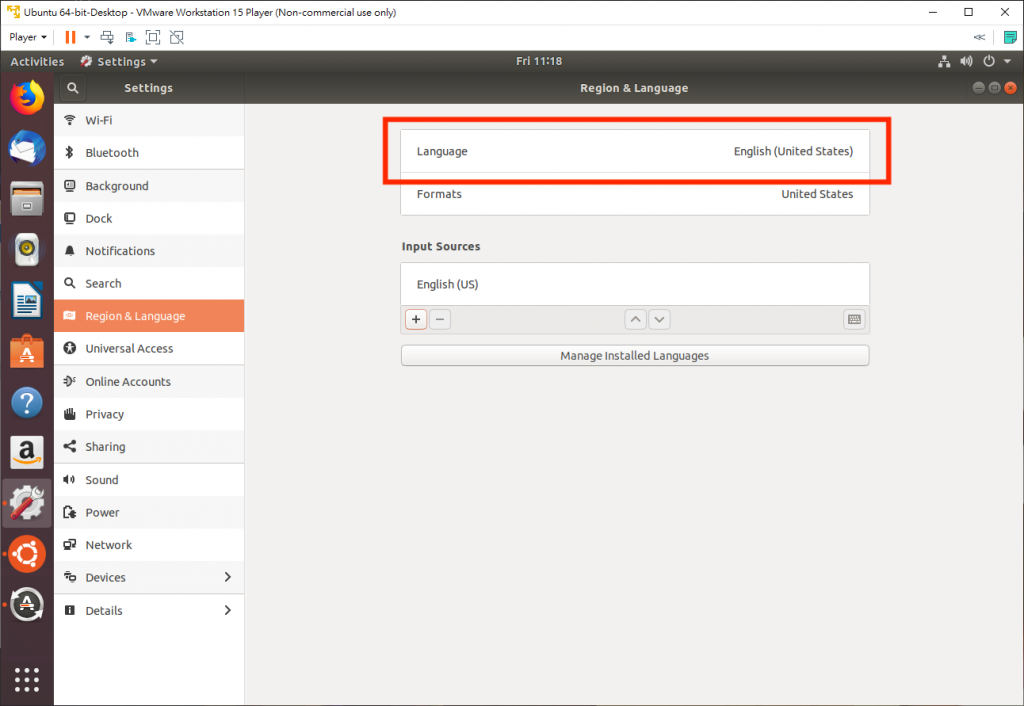
Task: Open Software Updater from the dock
Action: pos(27,604)
